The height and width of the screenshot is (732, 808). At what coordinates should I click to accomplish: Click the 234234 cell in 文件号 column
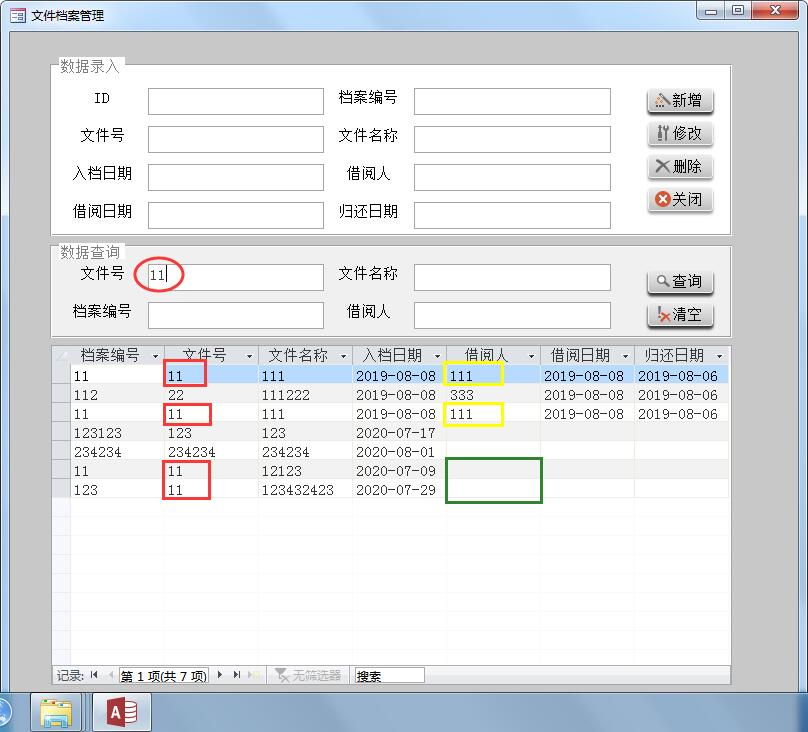click(211, 452)
